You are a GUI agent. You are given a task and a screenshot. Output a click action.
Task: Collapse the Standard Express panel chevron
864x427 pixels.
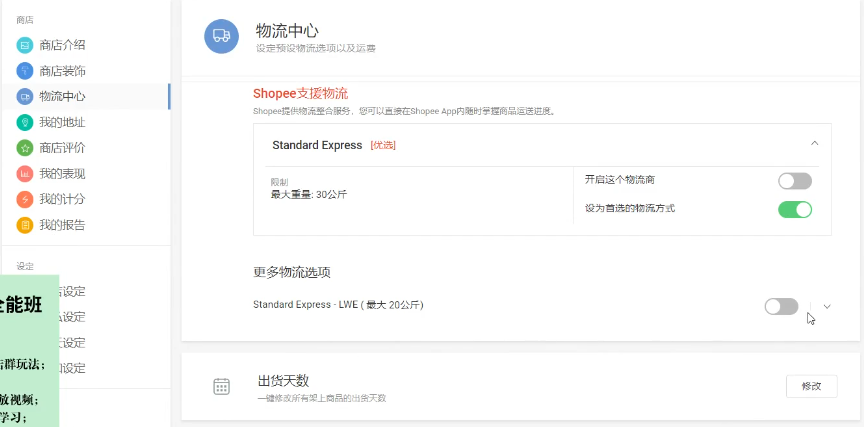click(815, 144)
